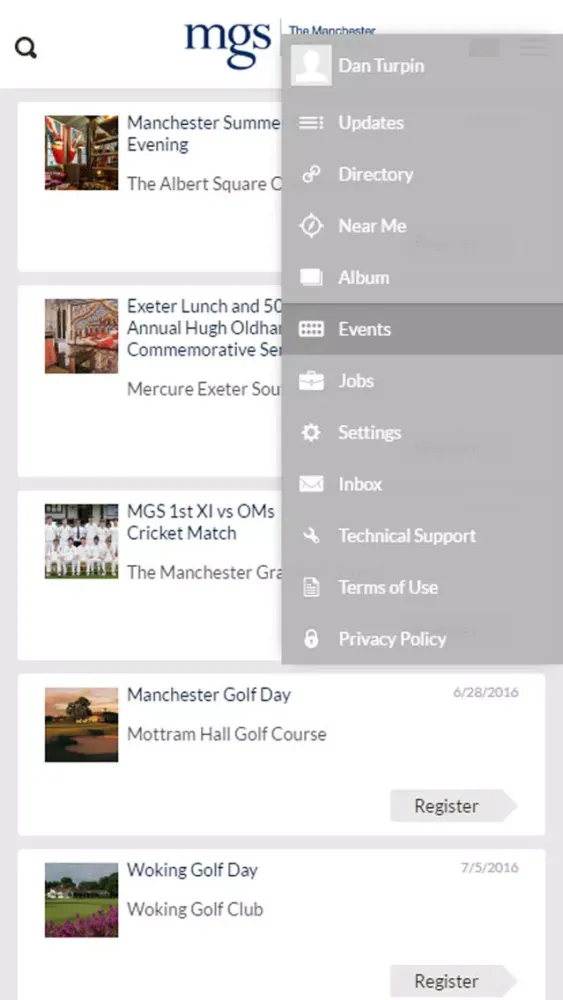This screenshot has height=1000, width=563.
Task: Open Exeter Lunch event thumbnail
Action: click(x=82, y=336)
